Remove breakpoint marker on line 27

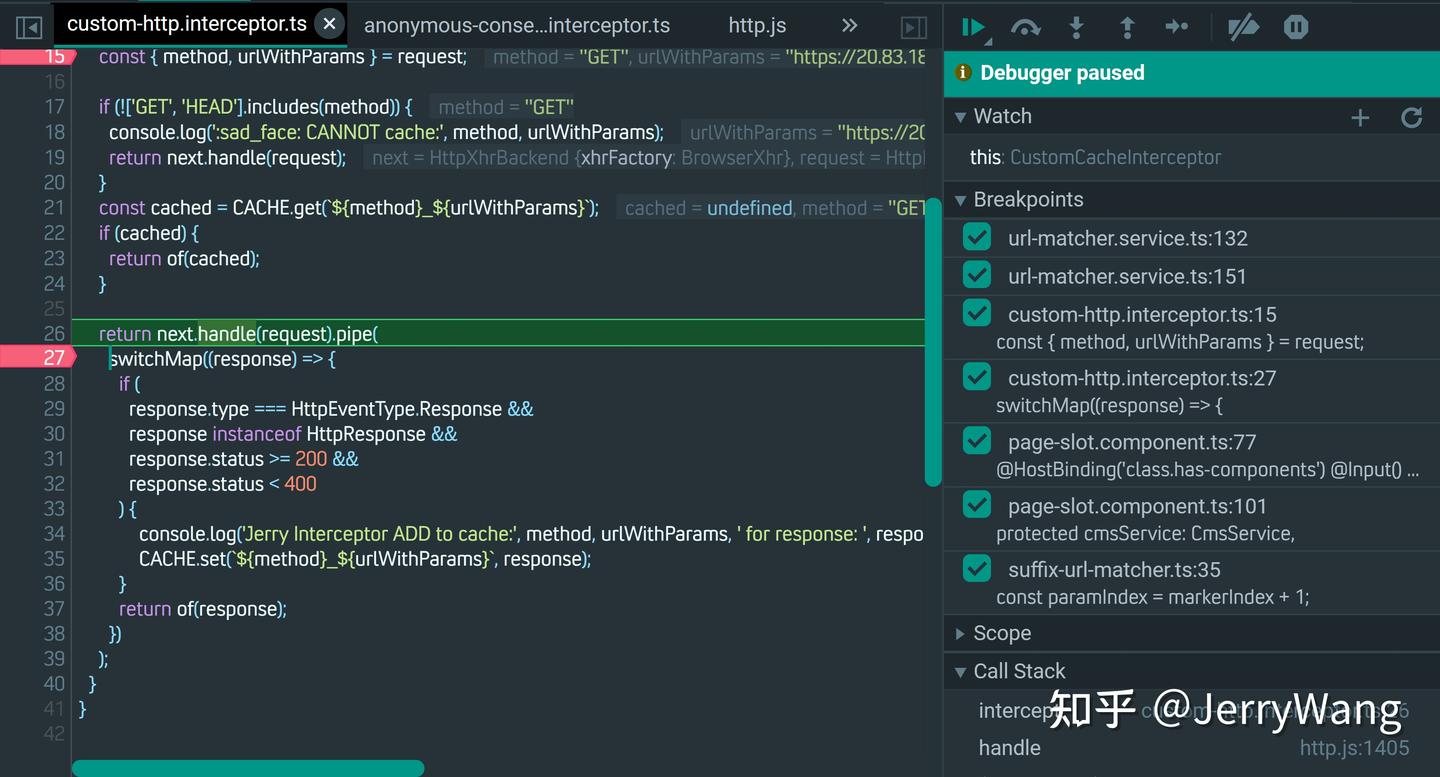pyautogui.click(x=38, y=357)
